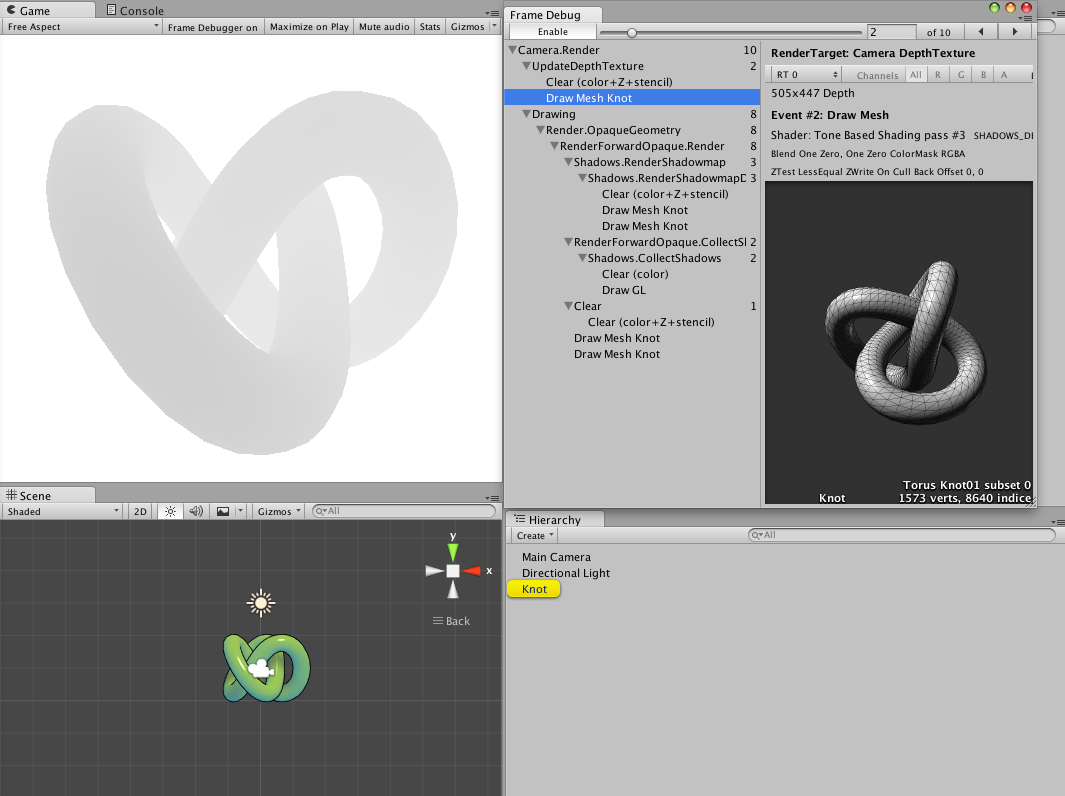
Task: Enable Maximize on Play
Action: pyautogui.click(x=309, y=27)
